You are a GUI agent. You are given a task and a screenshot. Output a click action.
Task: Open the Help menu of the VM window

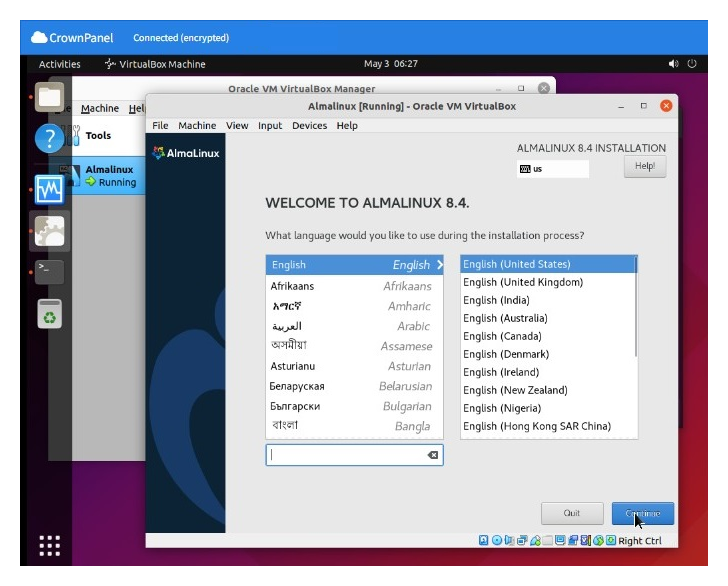pos(347,125)
